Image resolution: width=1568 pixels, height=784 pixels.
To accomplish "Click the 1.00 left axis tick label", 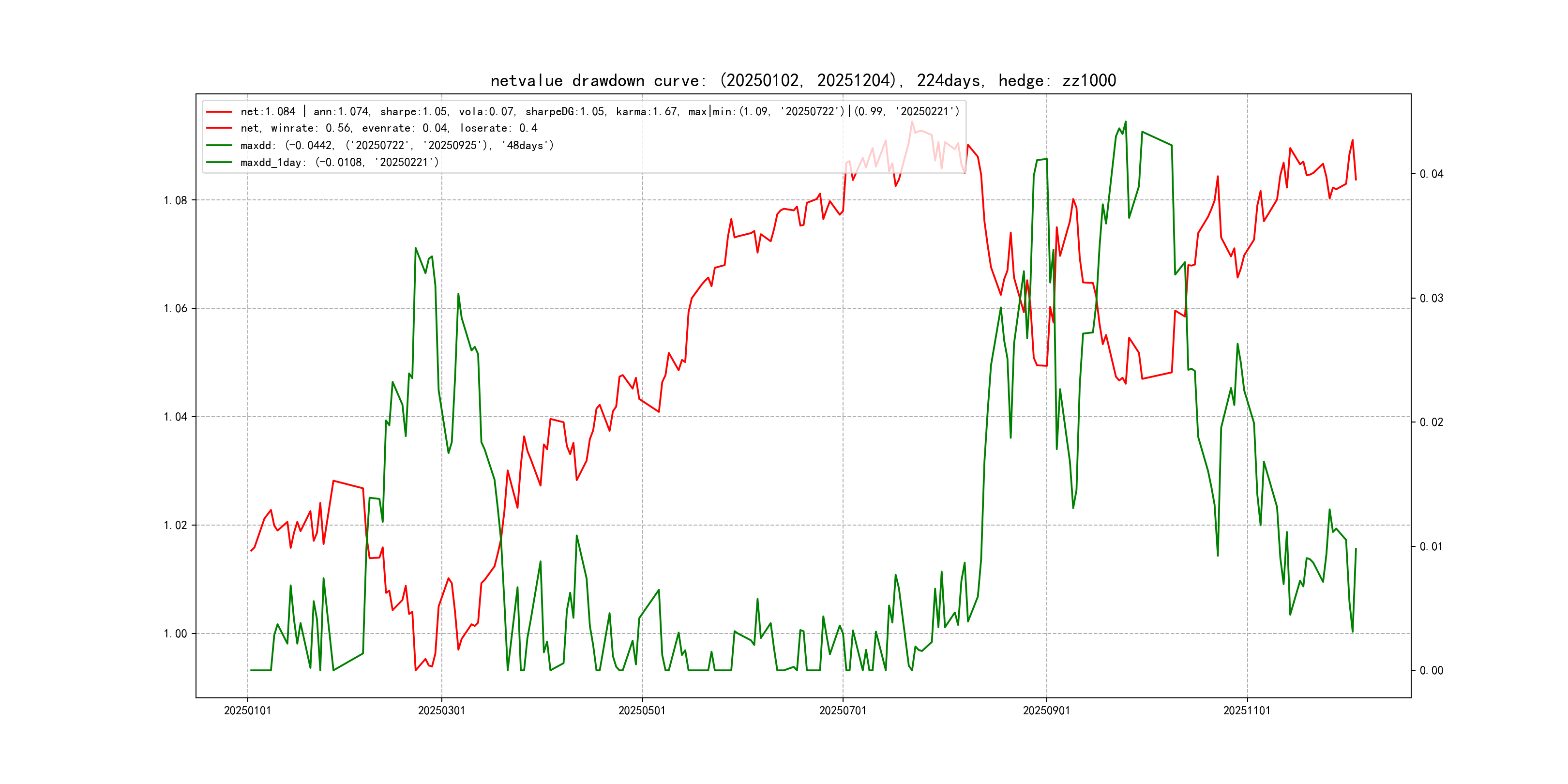I will [x=175, y=633].
